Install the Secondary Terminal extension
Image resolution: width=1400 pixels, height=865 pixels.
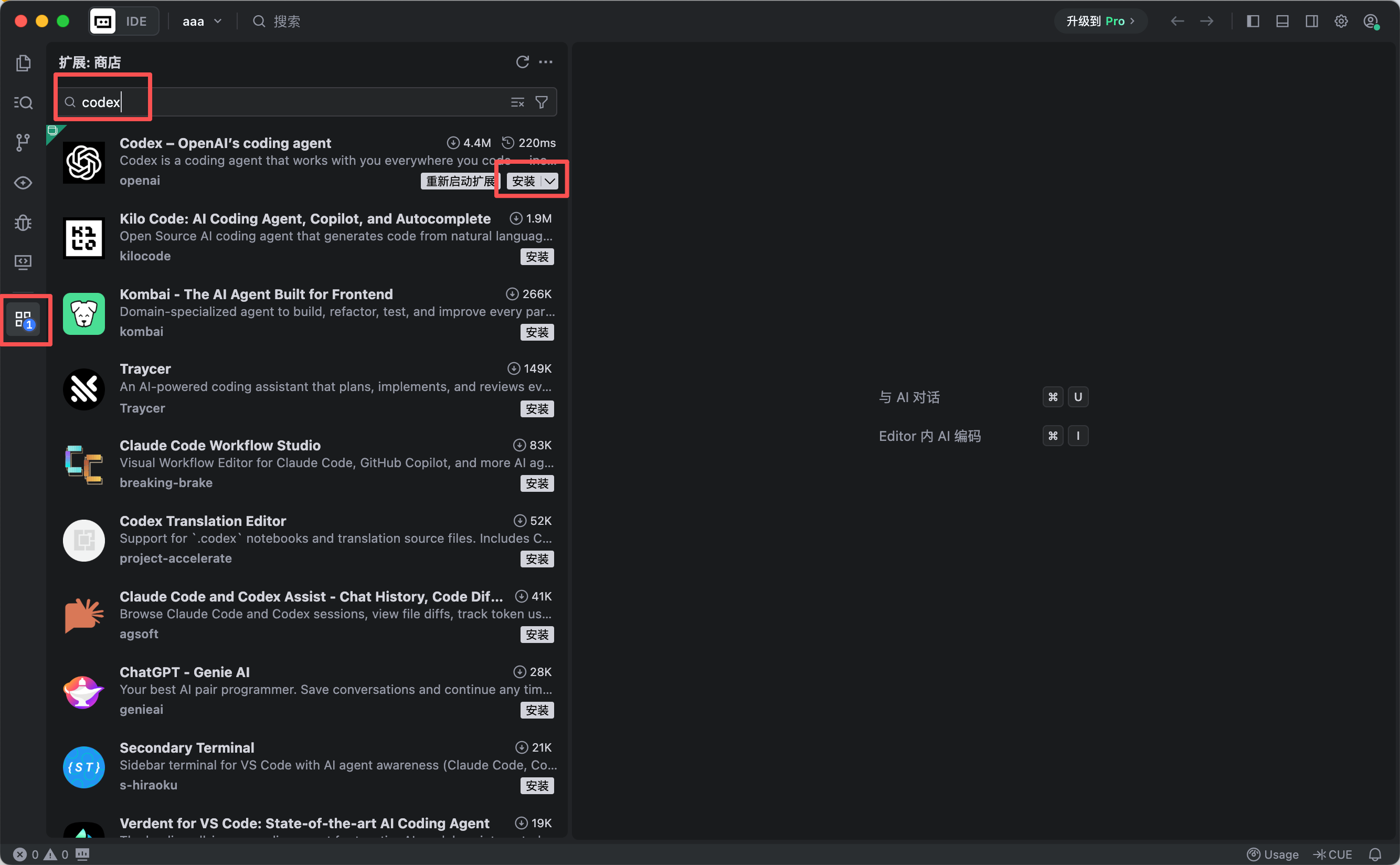[x=537, y=785]
